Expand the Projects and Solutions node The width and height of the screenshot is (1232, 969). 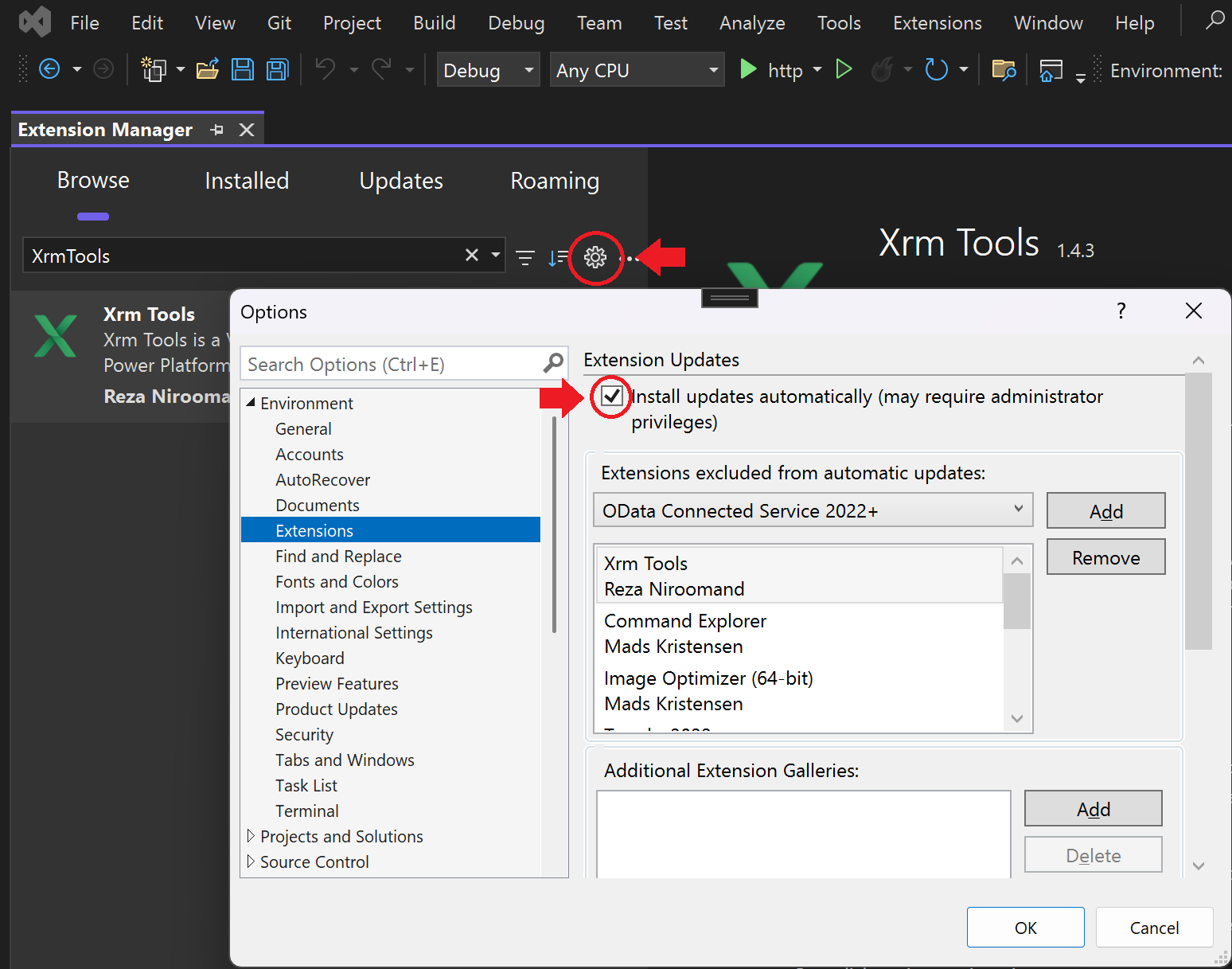(x=251, y=836)
